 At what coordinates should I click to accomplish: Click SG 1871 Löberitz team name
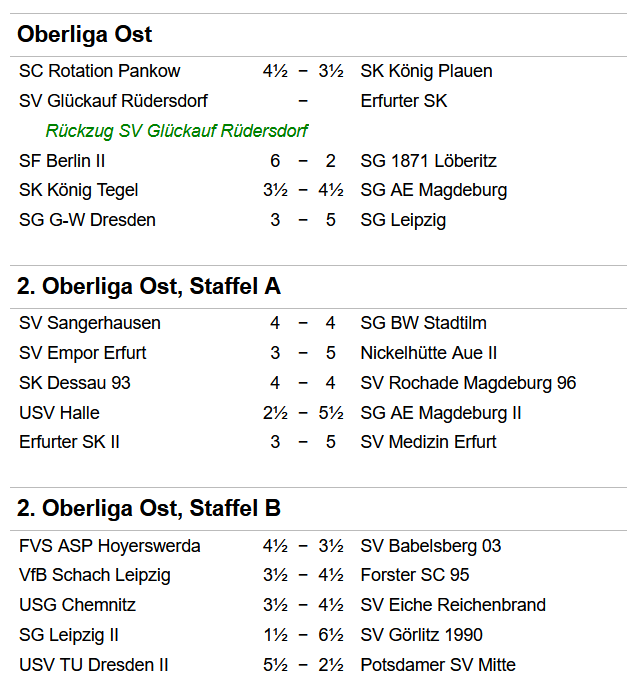[x=428, y=161]
